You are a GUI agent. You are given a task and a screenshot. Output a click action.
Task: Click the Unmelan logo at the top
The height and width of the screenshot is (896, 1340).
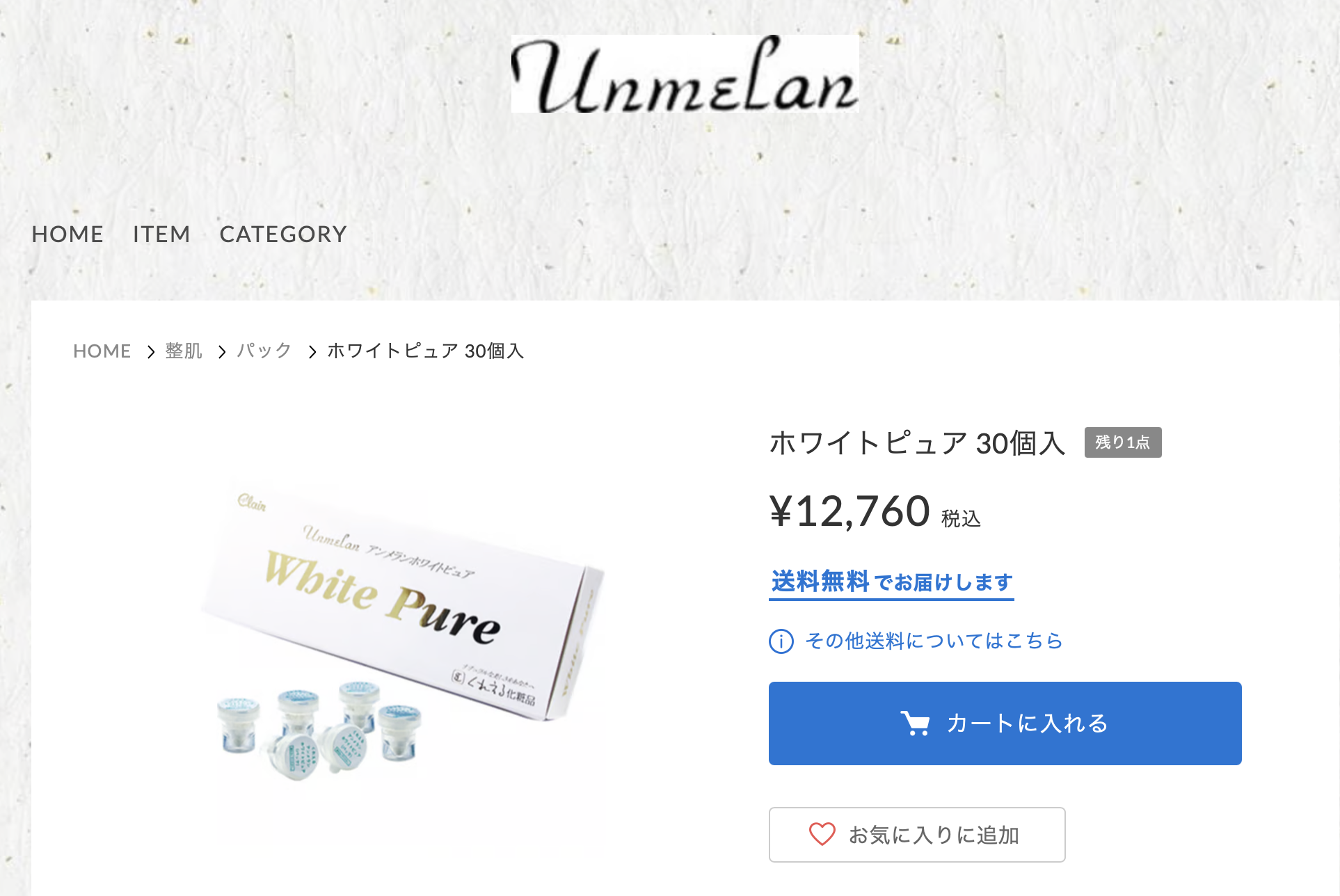point(685,74)
